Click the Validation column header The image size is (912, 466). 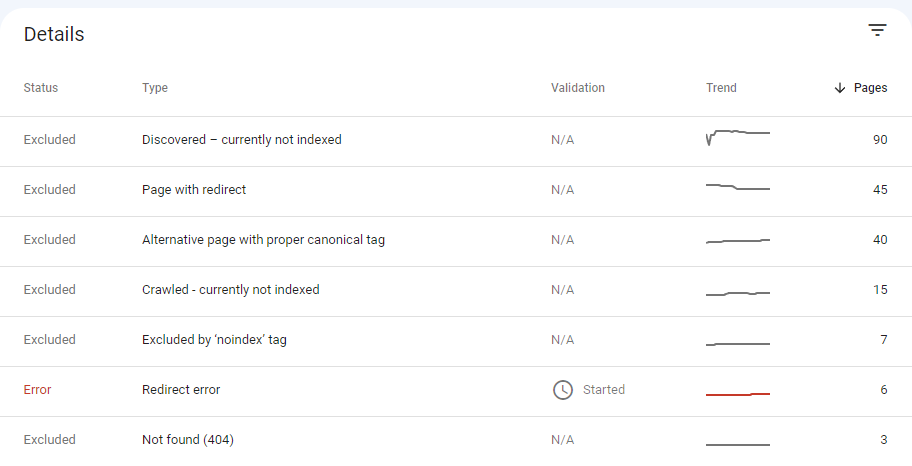click(577, 88)
